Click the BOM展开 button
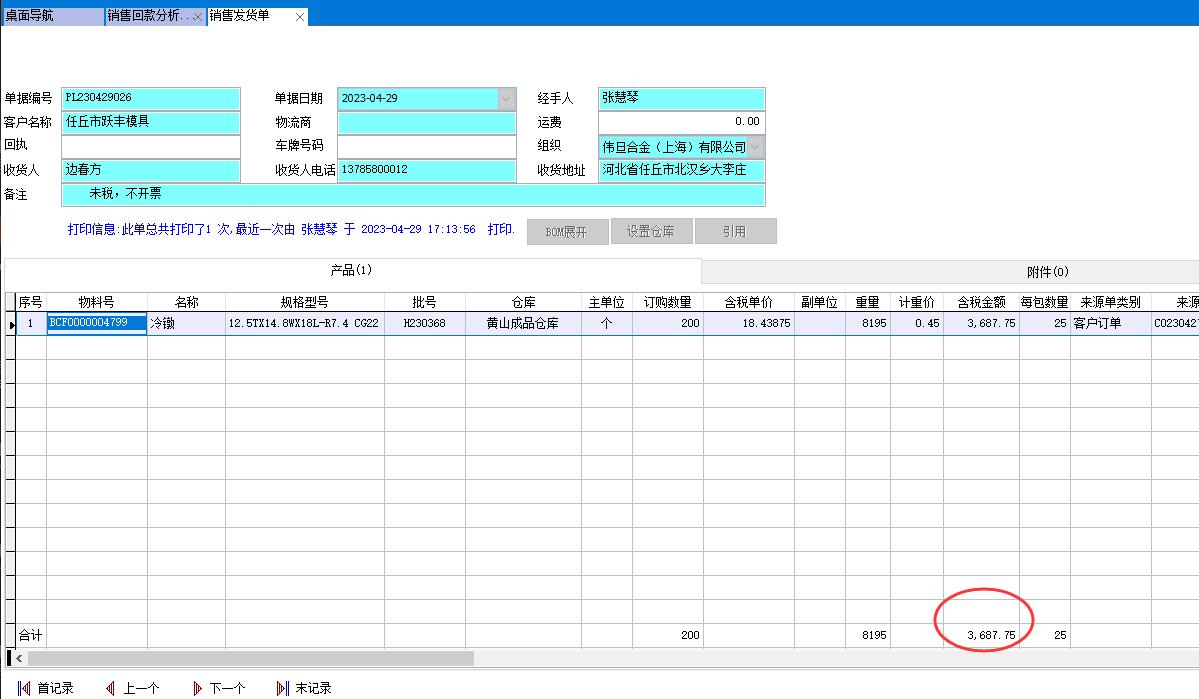1199x699 pixels. point(566,231)
